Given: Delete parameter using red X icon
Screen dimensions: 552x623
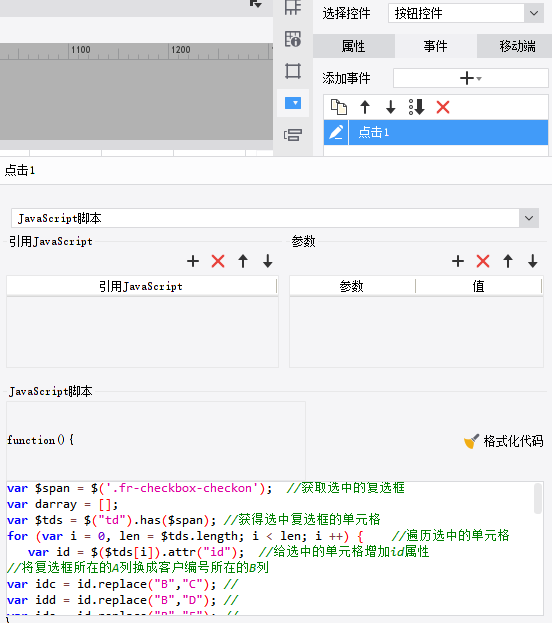Looking at the screenshot, I should (483, 261).
